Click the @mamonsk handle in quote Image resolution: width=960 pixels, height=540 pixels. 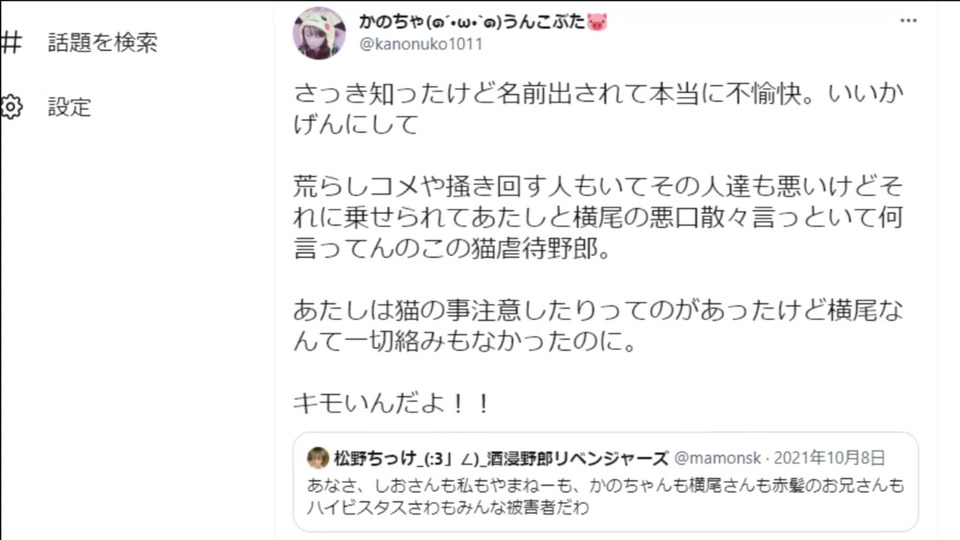point(718,458)
